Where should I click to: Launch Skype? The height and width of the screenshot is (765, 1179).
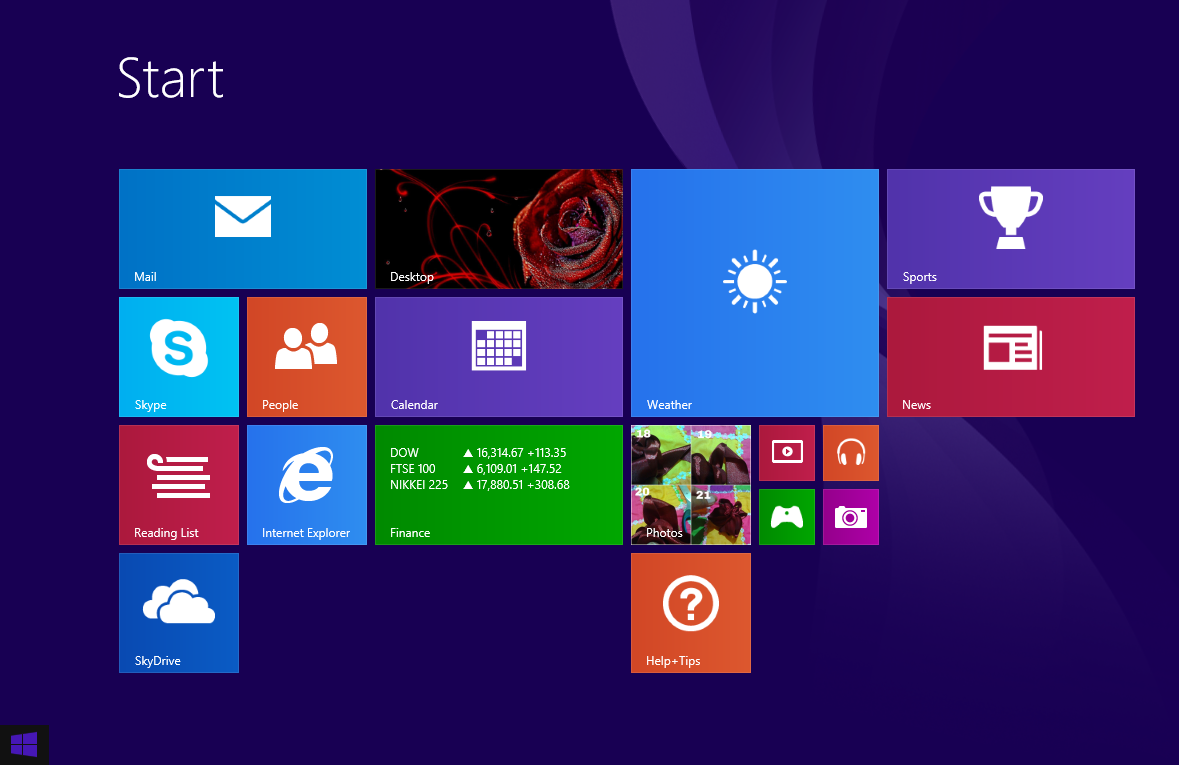click(x=178, y=356)
